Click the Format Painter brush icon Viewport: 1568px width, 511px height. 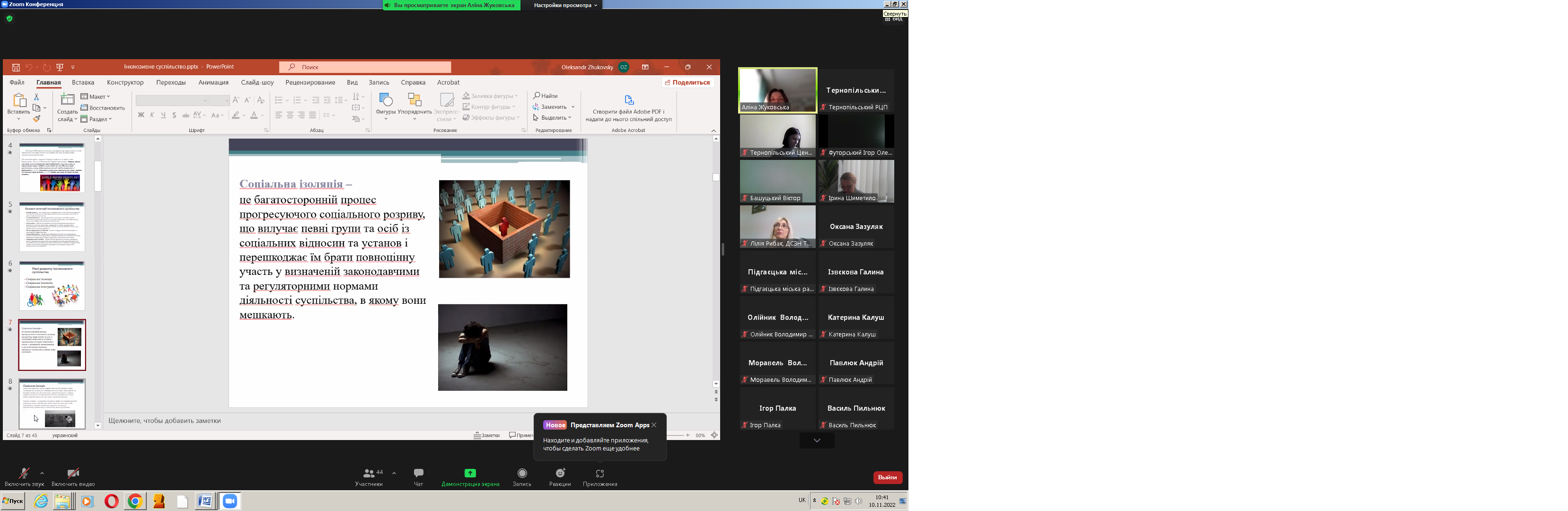36,118
